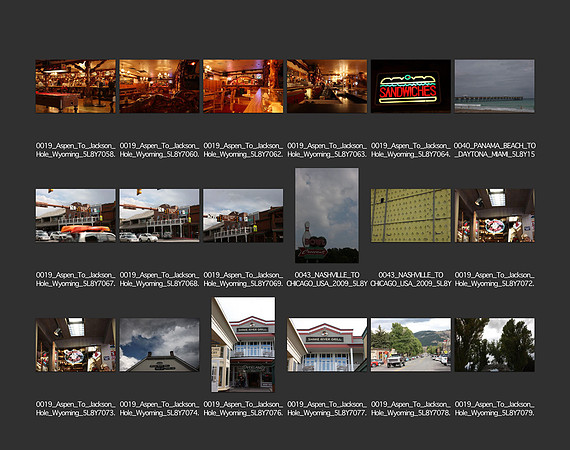
Task: Select the saloon interior thumbnail SL8Y7062
Action: pyautogui.click(x=243, y=86)
